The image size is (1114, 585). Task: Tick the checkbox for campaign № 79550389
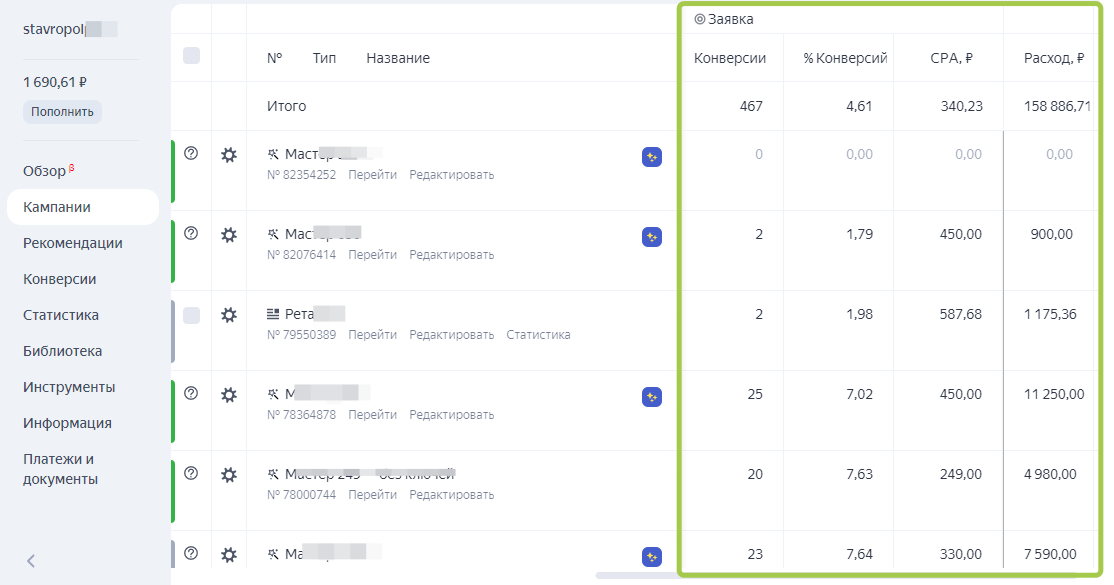pyautogui.click(x=191, y=315)
